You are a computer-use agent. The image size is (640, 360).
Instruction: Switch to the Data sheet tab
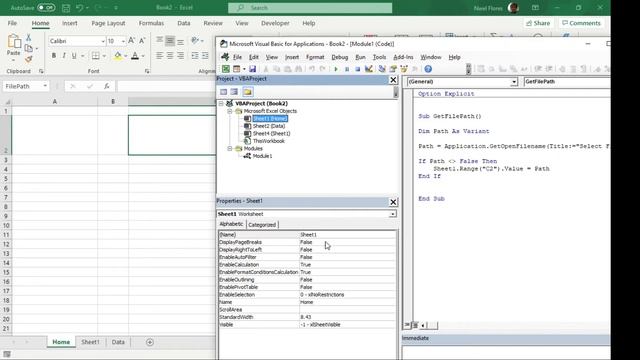tap(118, 342)
